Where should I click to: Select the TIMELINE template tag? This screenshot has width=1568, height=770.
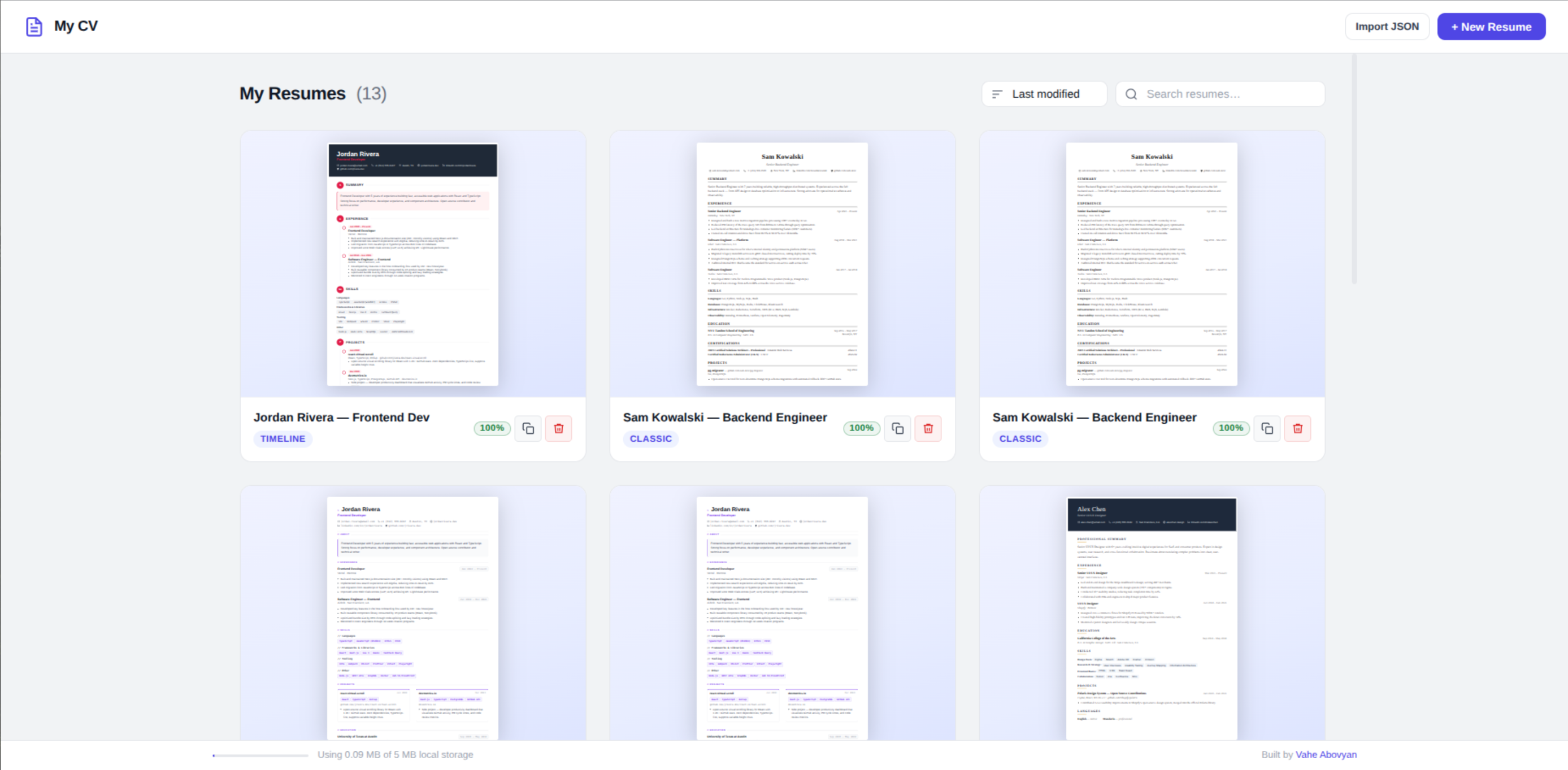pos(283,438)
